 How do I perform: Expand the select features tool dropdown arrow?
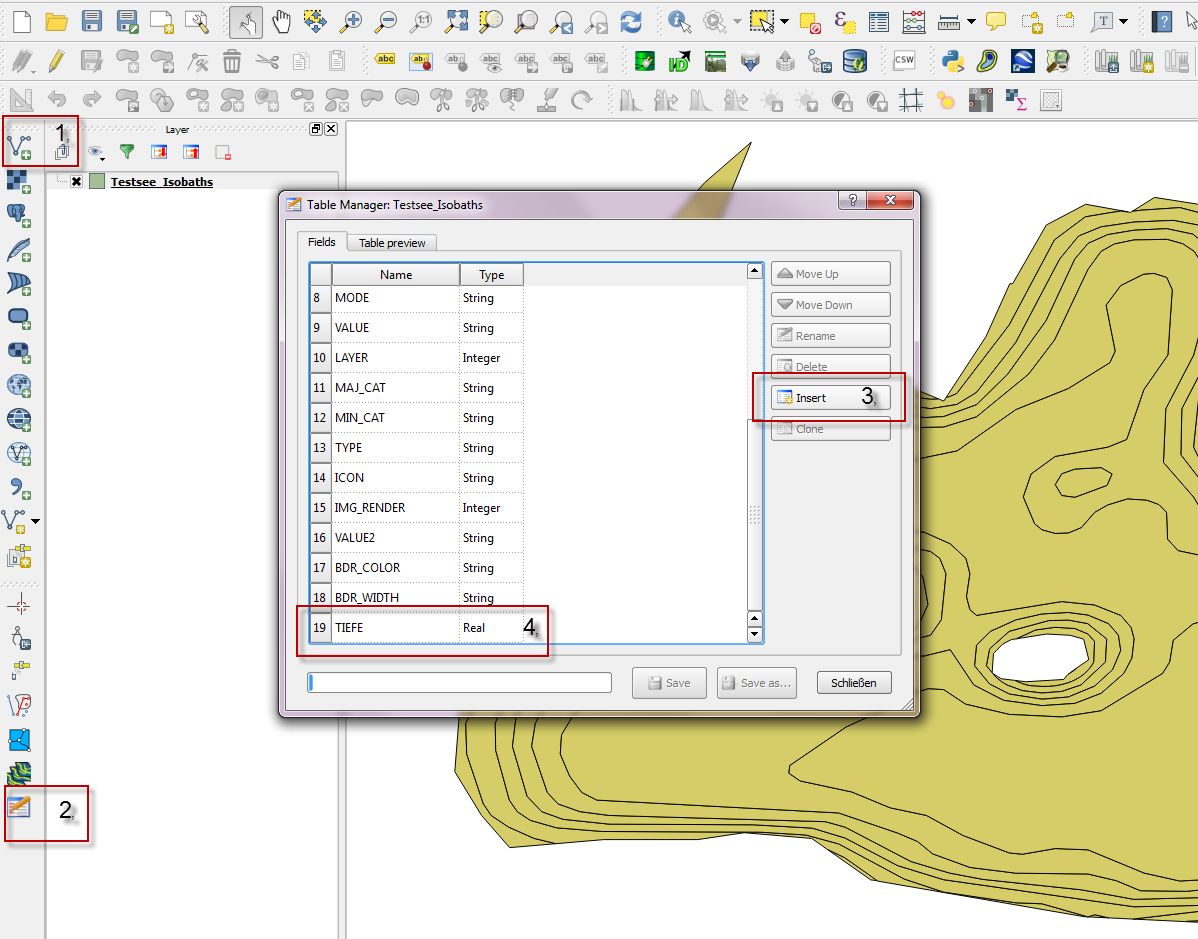click(x=784, y=21)
